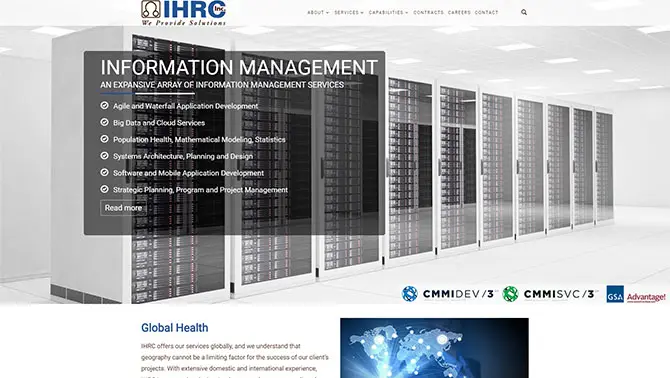Select 'Software and Mobile Application Development' text
The image size is (670, 378).
[x=188, y=173]
